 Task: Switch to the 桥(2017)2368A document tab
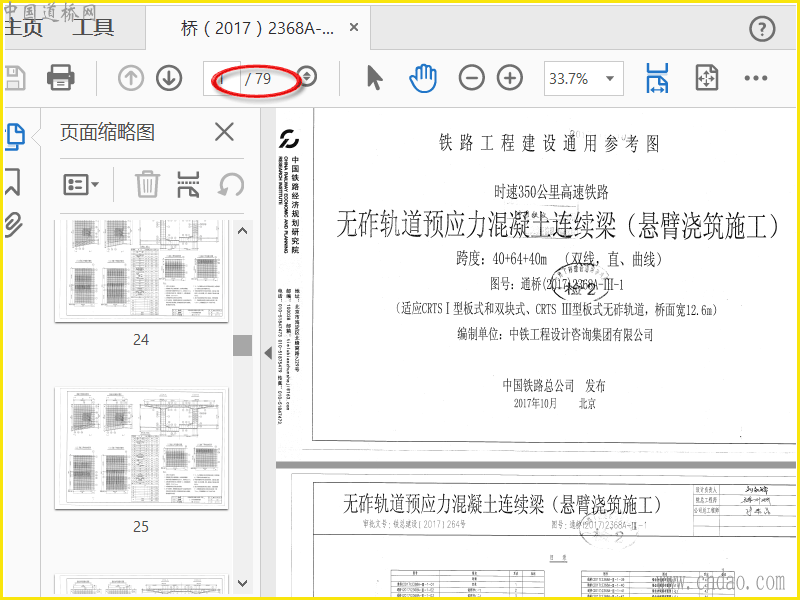(x=257, y=28)
